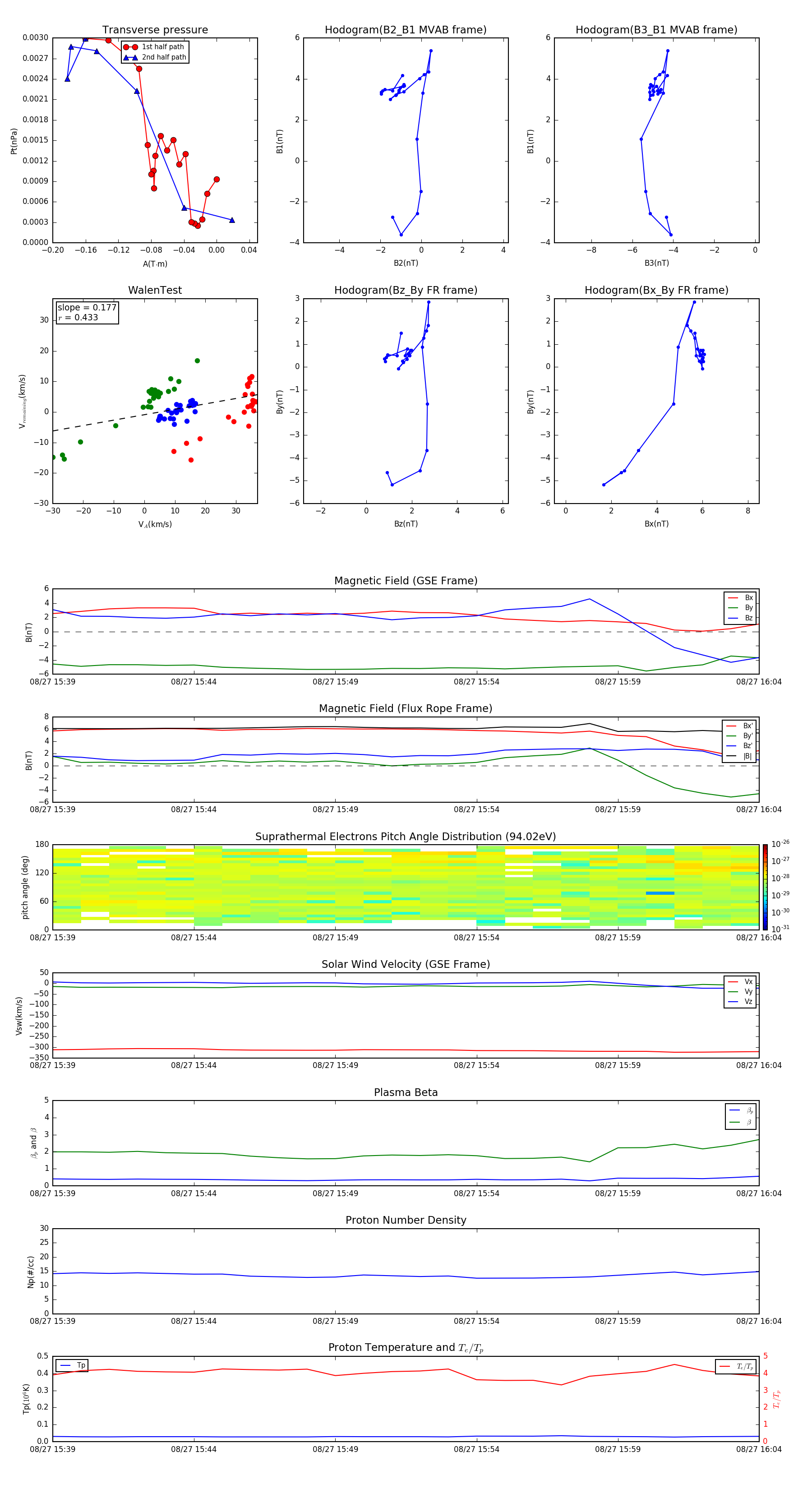
Task: Click the 'Hodogram(B2_B1 MVAB frame)' title
Action: [x=406, y=30]
